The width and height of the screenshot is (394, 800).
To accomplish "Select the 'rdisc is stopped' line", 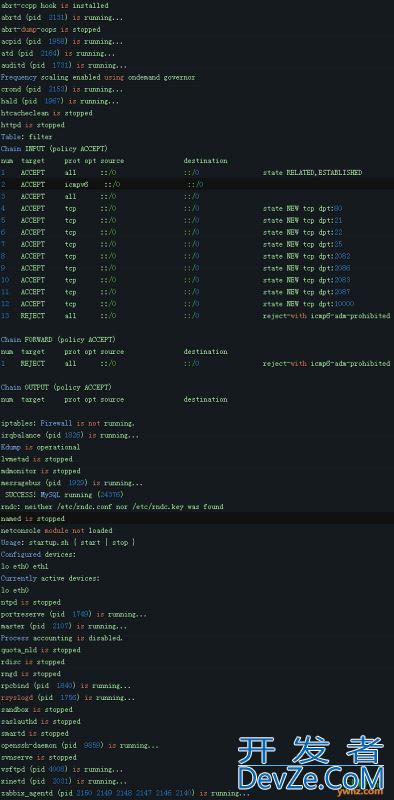I will pyautogui.click(x=33, y=662).
